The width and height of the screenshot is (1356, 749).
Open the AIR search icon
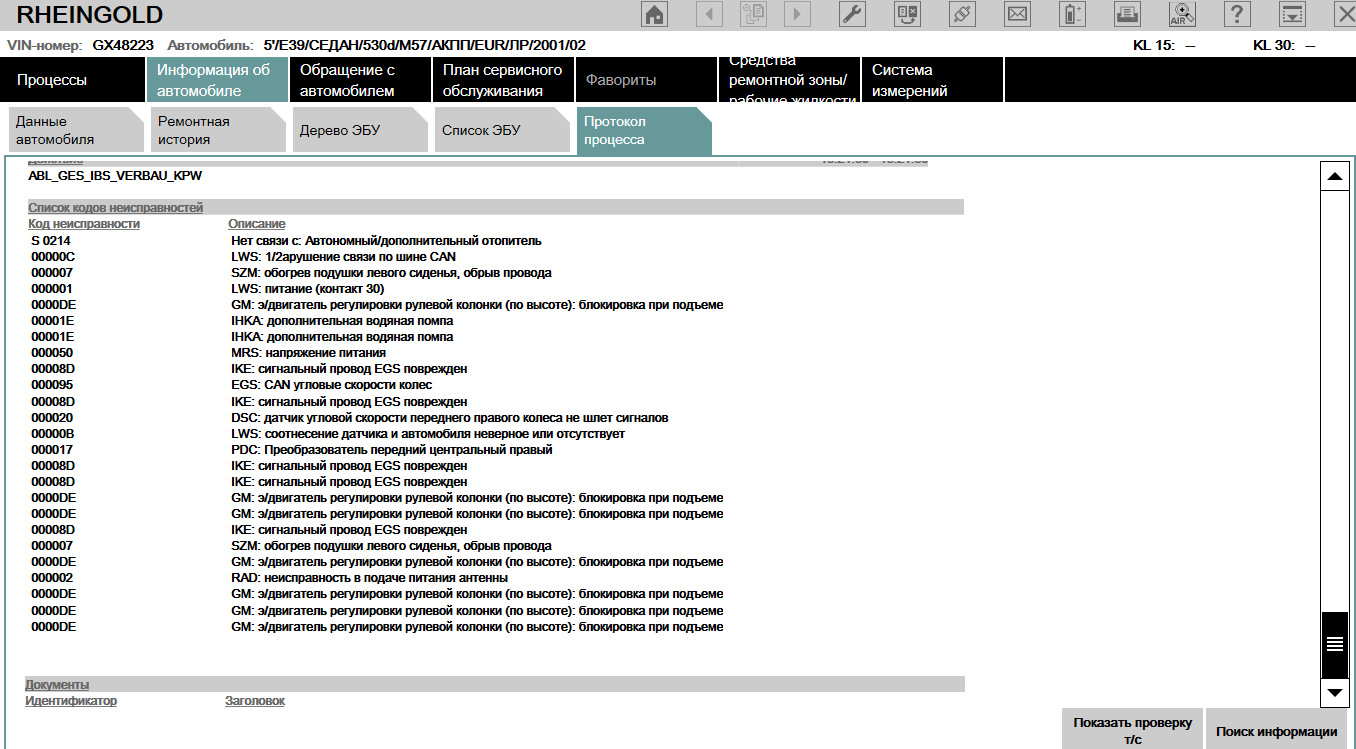coord(1182,14)
